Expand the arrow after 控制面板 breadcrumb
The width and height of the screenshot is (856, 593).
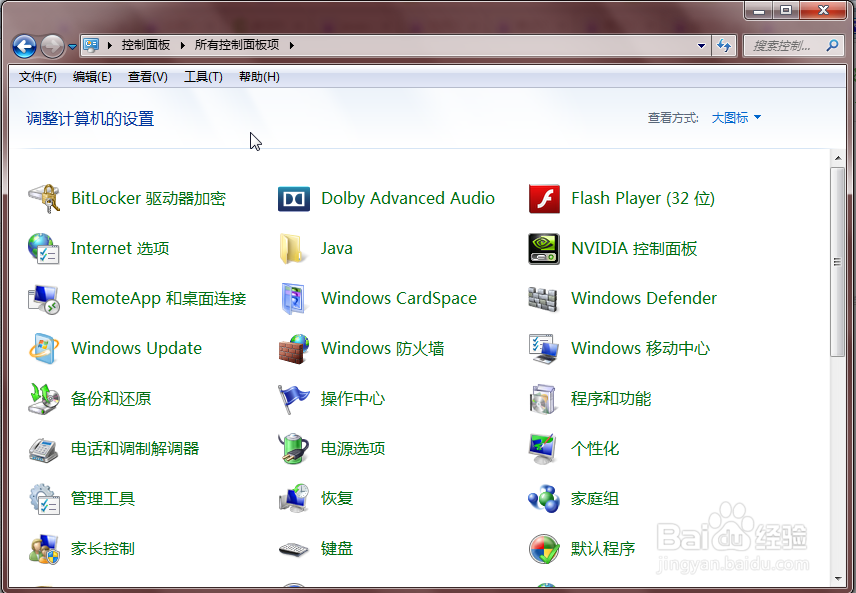point(182,45)
